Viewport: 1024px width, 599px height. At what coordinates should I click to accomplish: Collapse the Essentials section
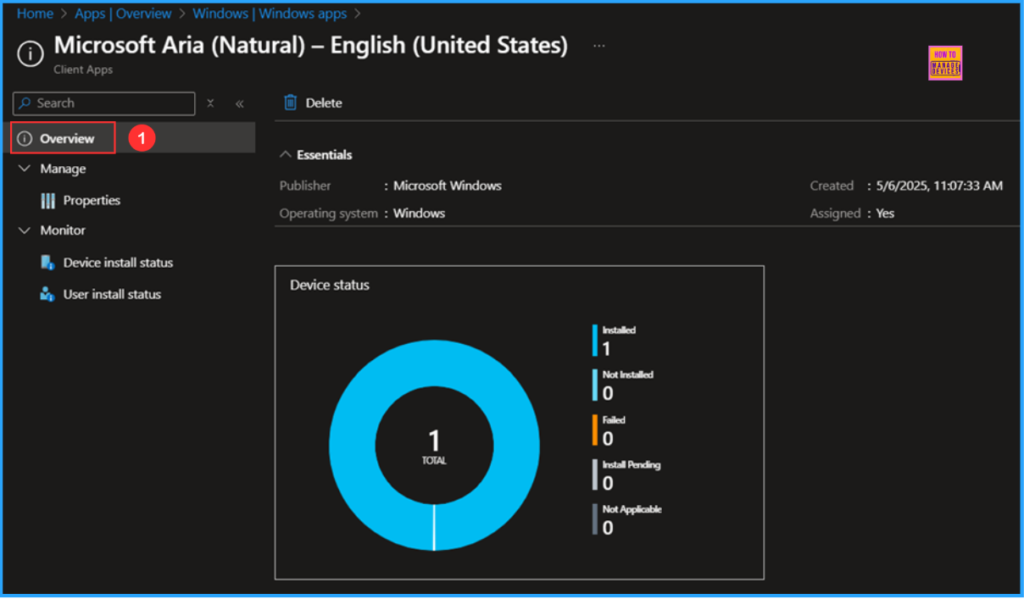285,155
